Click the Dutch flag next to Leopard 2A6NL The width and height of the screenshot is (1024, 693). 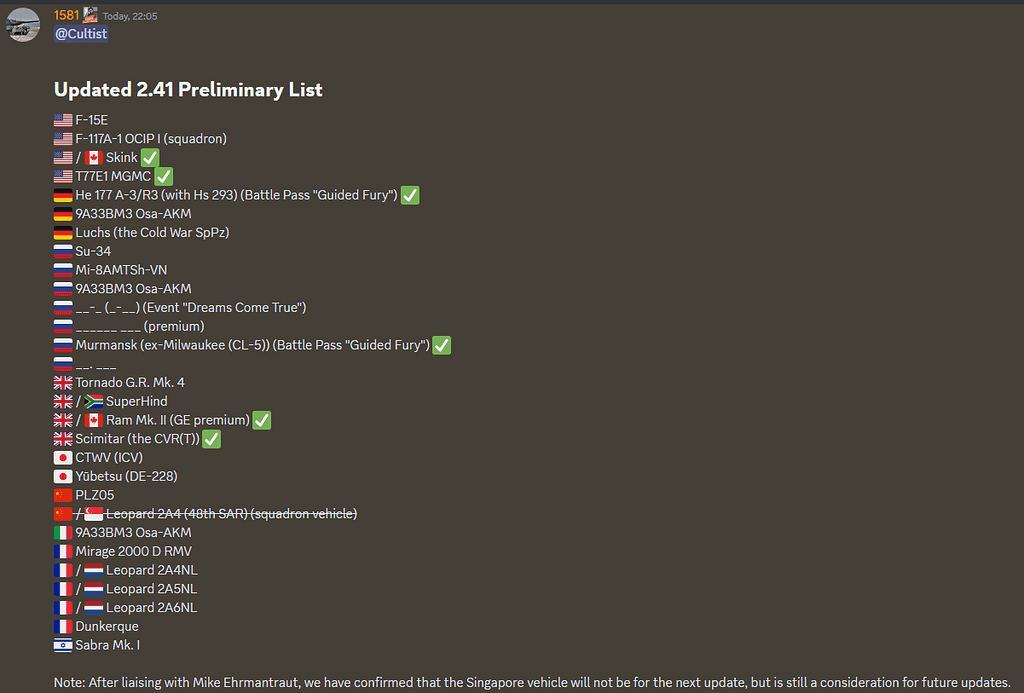click(94, 607)
